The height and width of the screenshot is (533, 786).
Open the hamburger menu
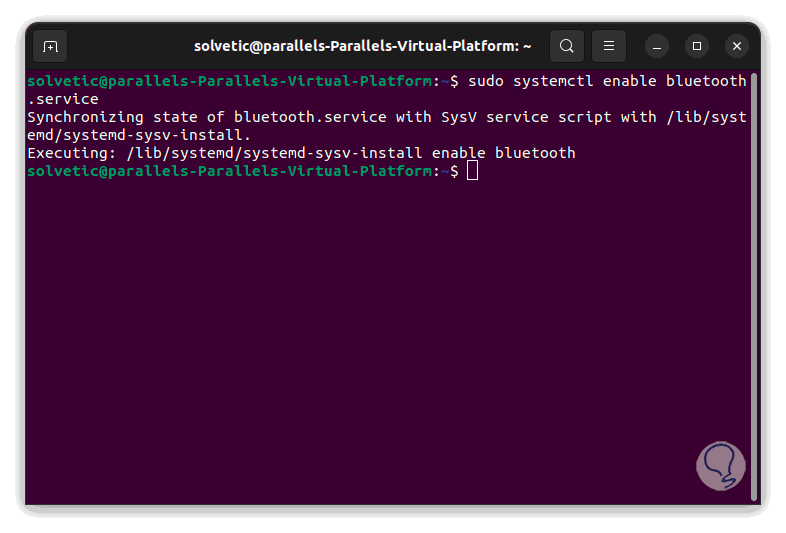click(608, 46)
